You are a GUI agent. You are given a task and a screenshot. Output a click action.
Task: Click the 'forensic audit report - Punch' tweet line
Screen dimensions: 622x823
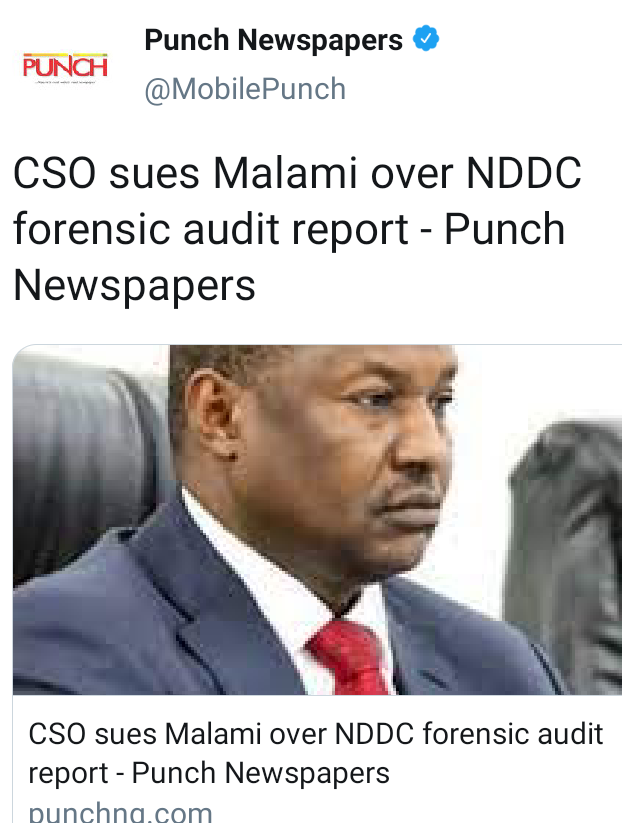pos(289,229)
